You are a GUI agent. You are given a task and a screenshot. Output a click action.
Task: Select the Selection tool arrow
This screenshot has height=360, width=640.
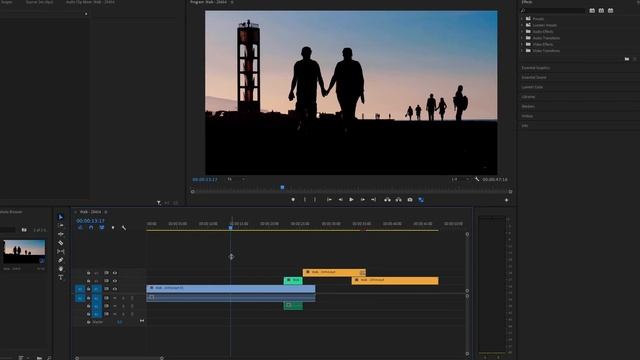[x=60, y=217]
